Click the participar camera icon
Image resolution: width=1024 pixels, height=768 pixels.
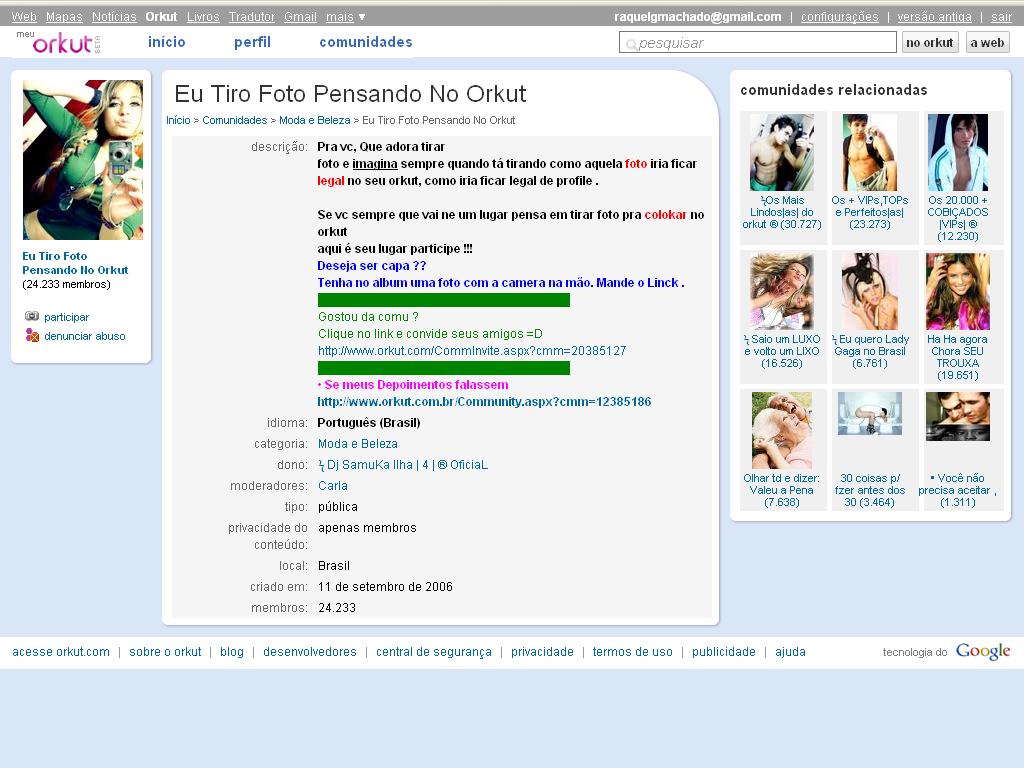[32, 316]
